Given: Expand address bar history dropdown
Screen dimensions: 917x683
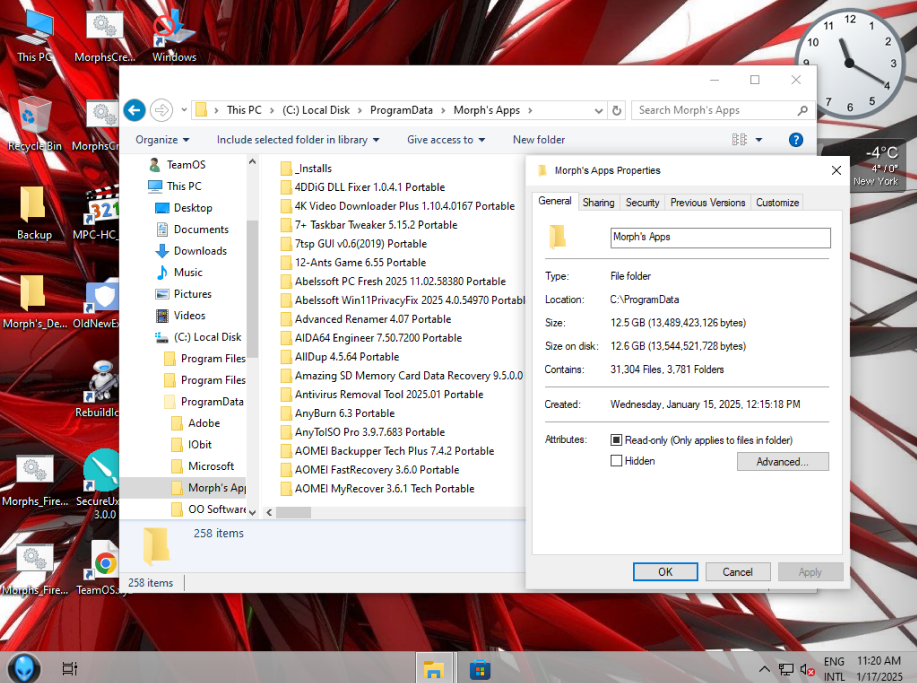Looking at the screenshot, I should coord(598,110).
